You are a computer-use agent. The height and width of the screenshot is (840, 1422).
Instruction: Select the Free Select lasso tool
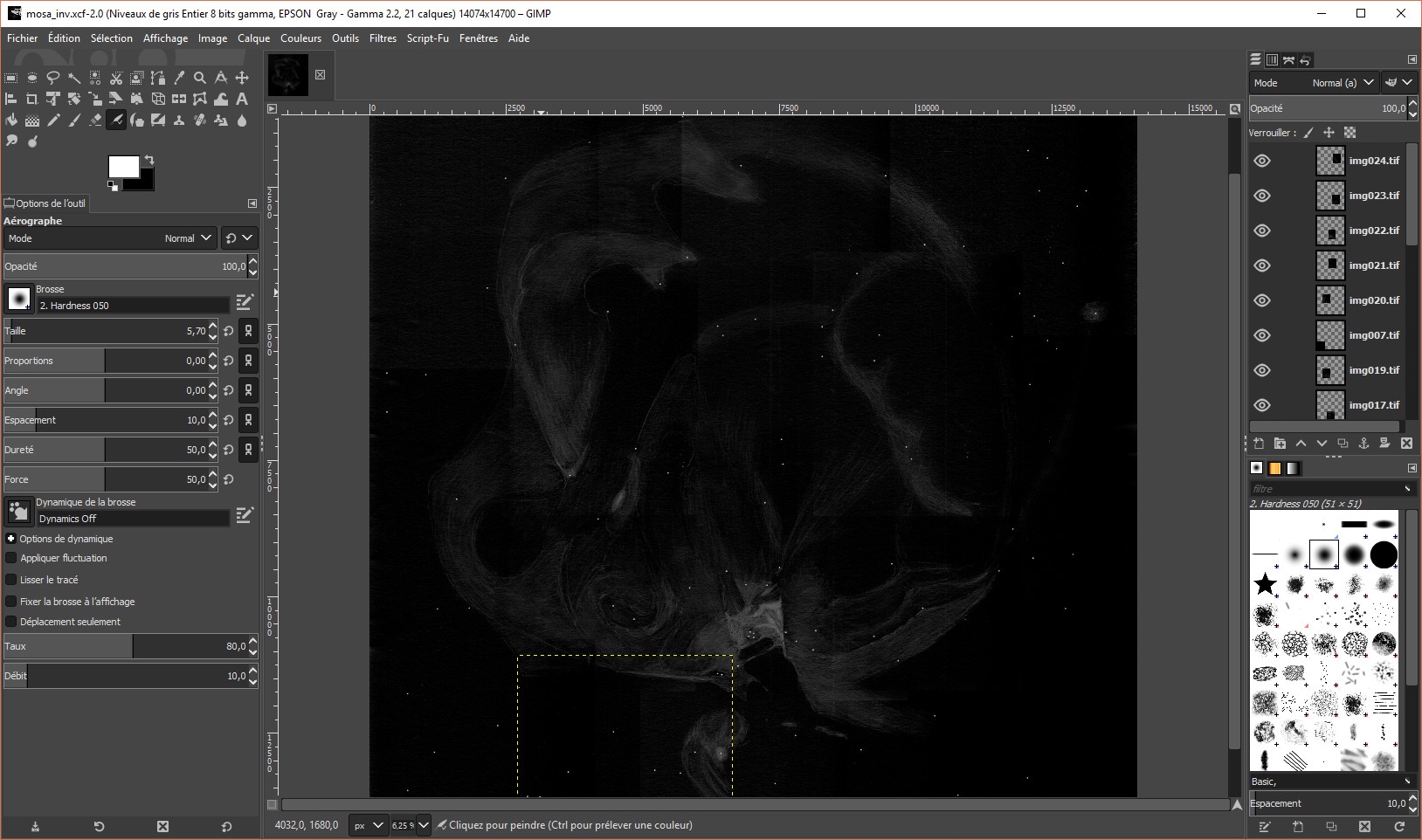(53, 78)
